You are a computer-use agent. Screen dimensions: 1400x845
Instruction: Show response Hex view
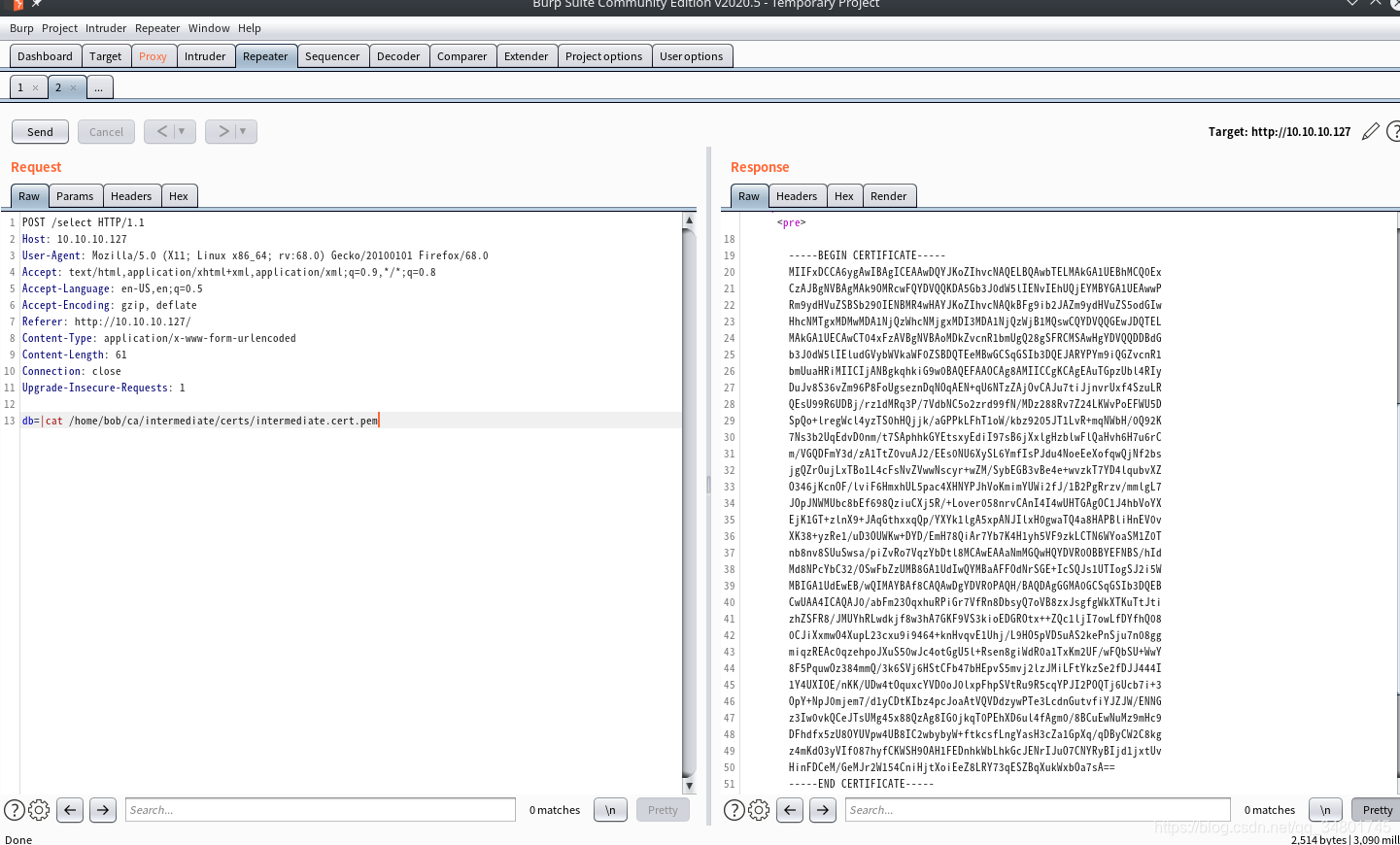tap(844, 196)
